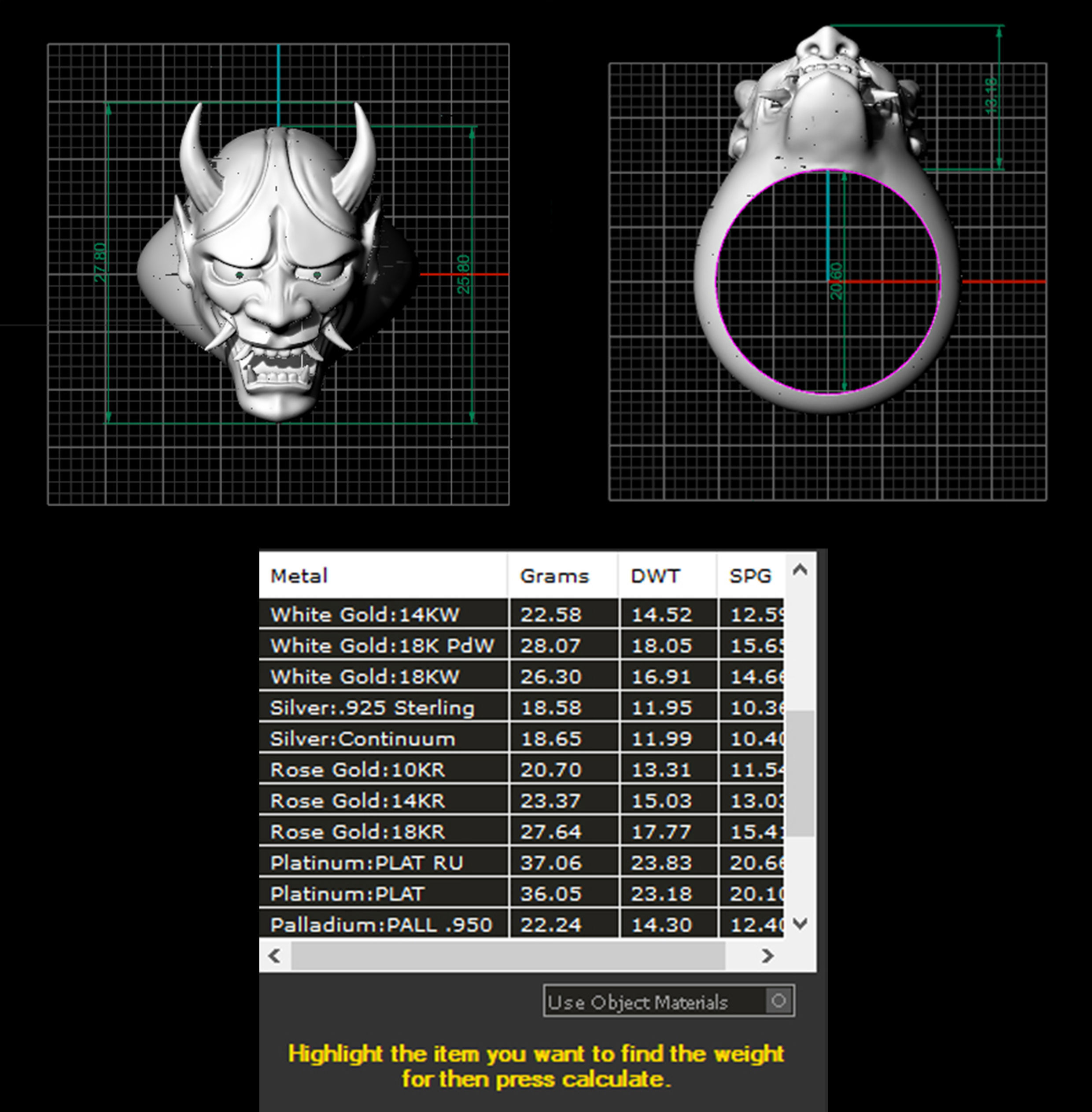Click the 18.65 grams value
This screenshot has width=1092, height=1112.
[550, 739]
